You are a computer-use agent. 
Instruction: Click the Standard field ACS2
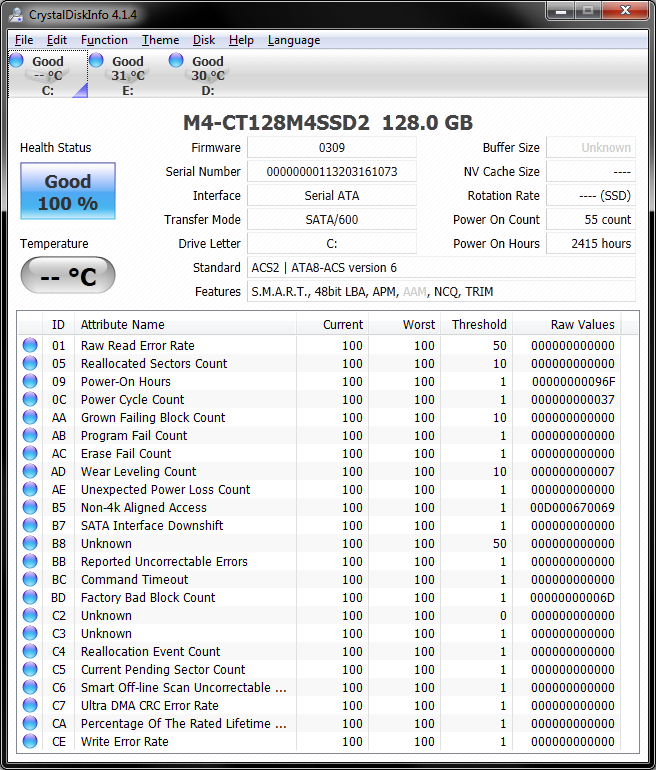pos(441,268)
